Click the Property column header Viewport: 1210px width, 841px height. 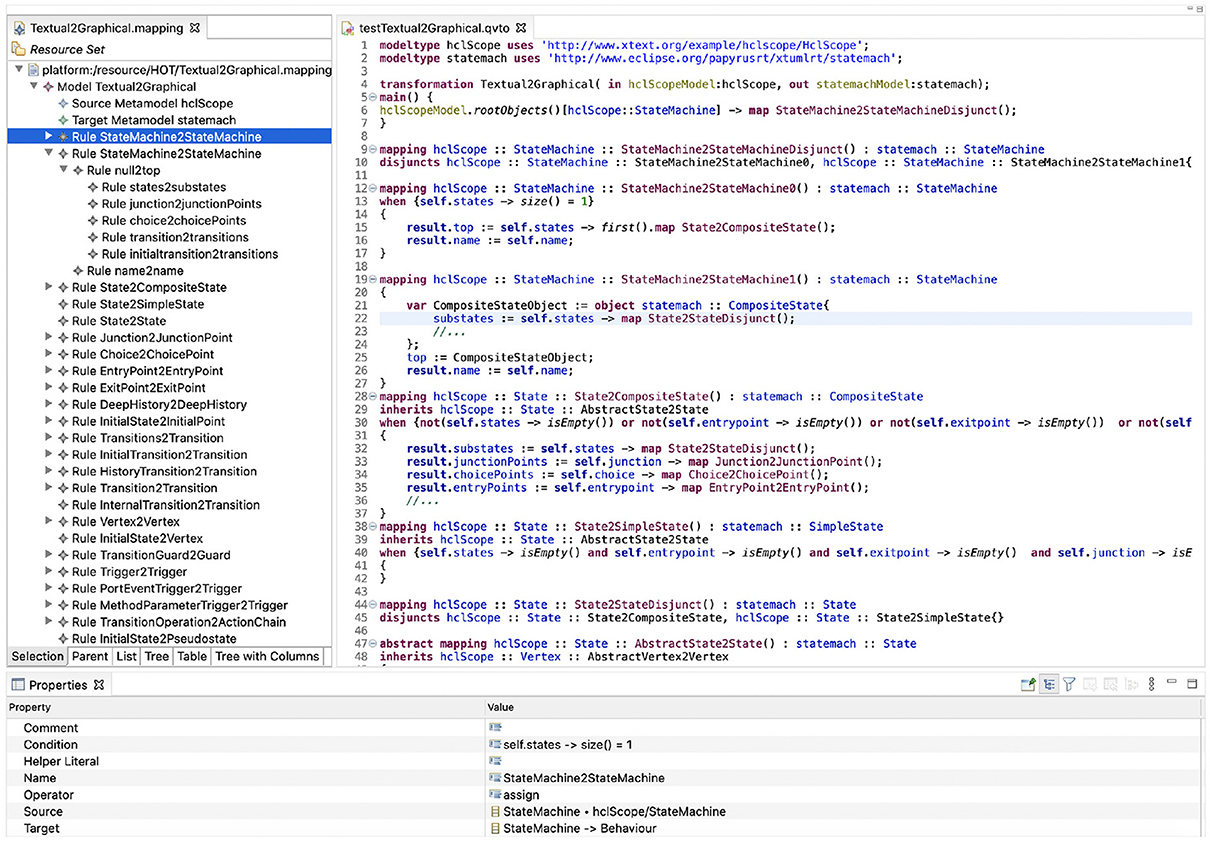click(244, 708)
